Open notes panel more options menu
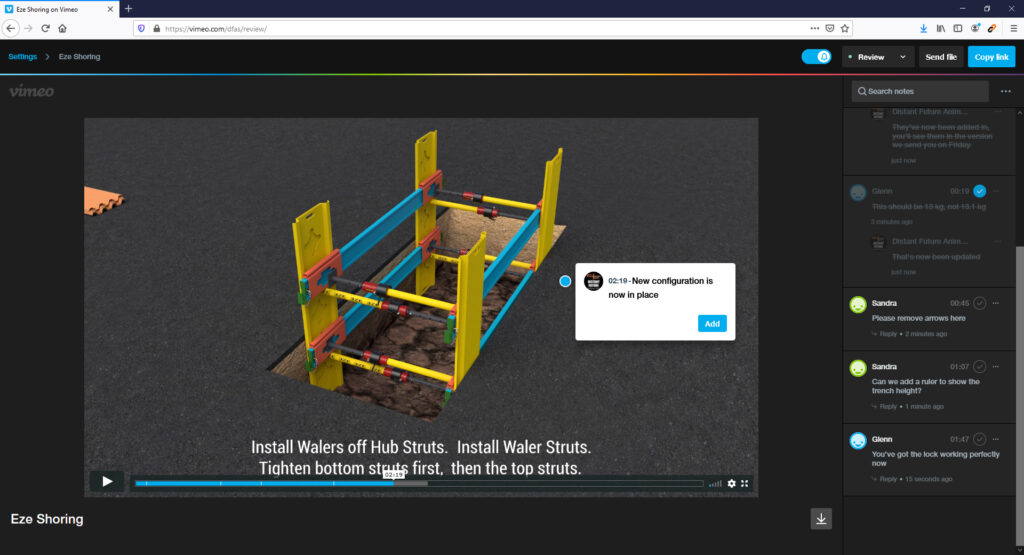Viewport: 1024px width, 555px height. tap(1006, 91)
